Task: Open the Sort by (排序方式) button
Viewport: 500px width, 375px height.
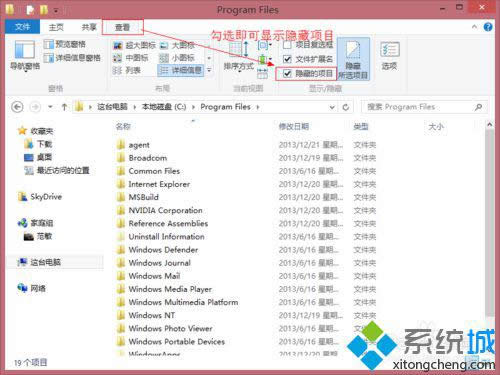Action: coord(239,57)
